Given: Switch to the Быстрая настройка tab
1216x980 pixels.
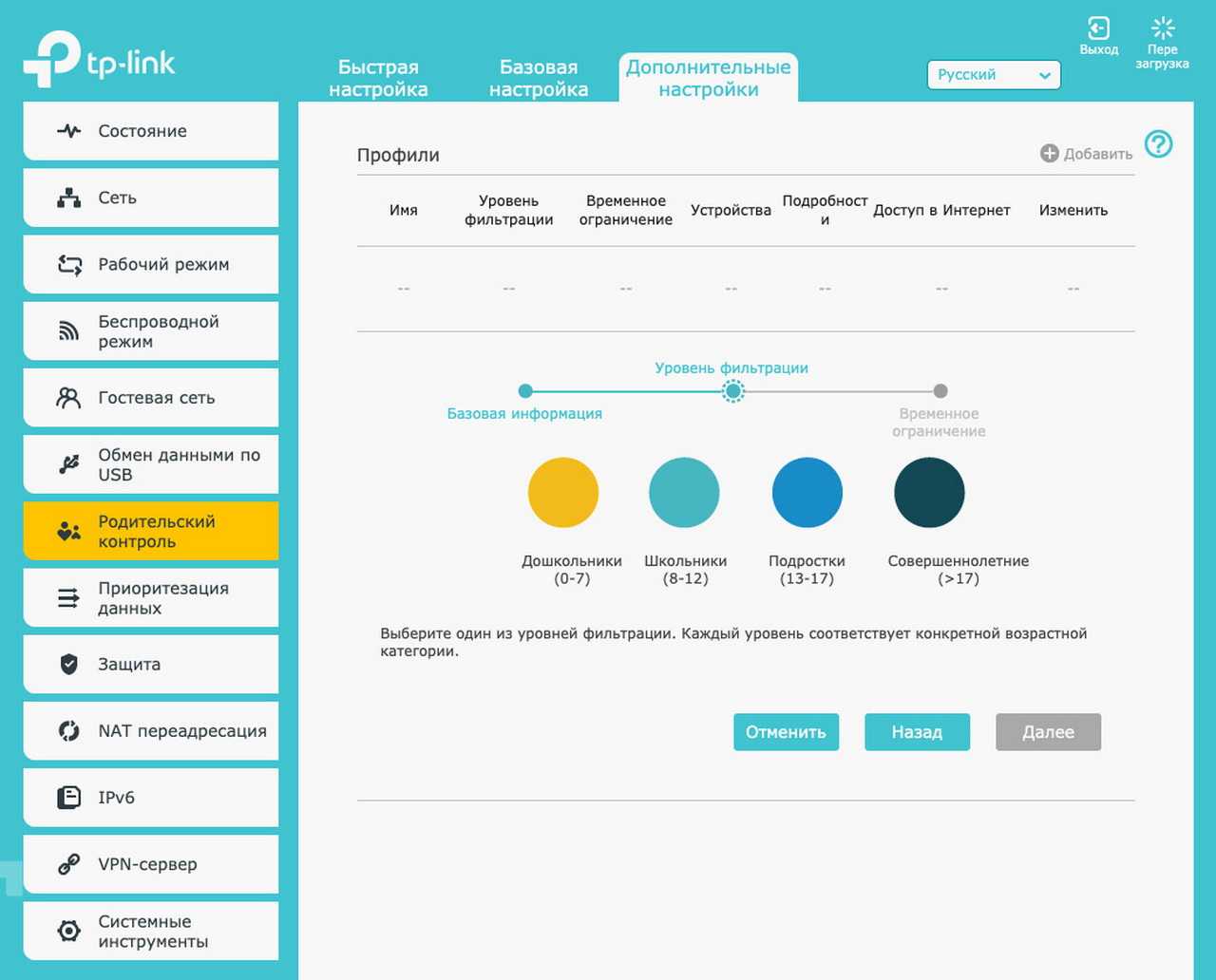Looking at the screenshot, I should coord(378,79).
